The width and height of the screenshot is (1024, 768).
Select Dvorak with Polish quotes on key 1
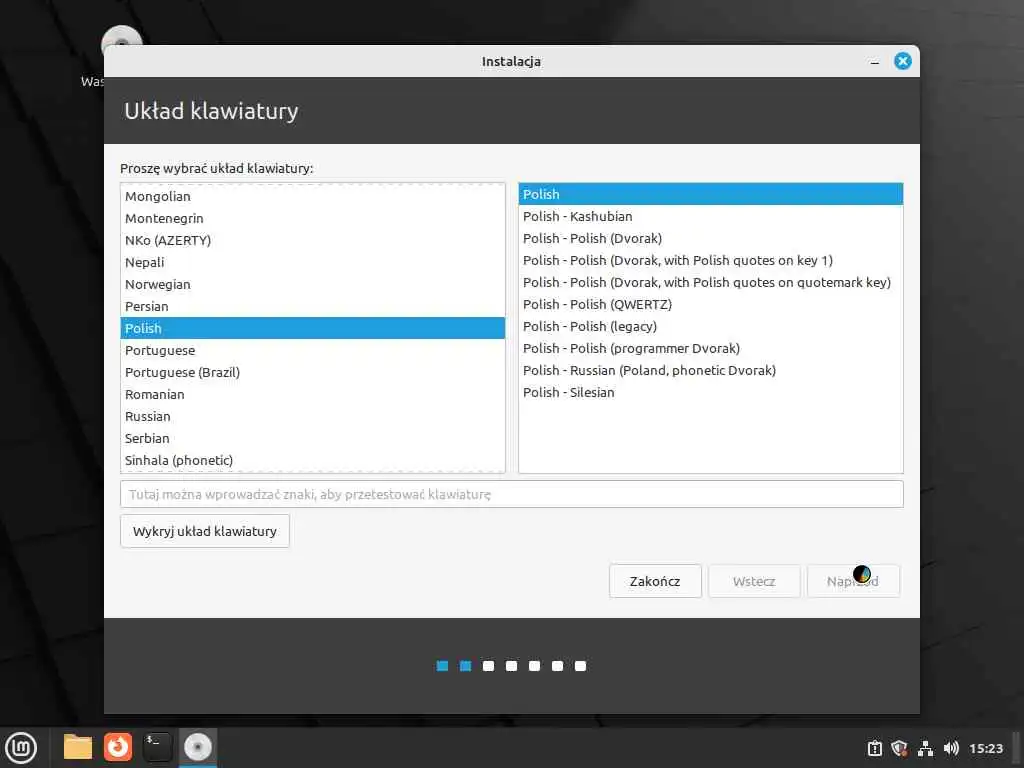click(711, 260)
